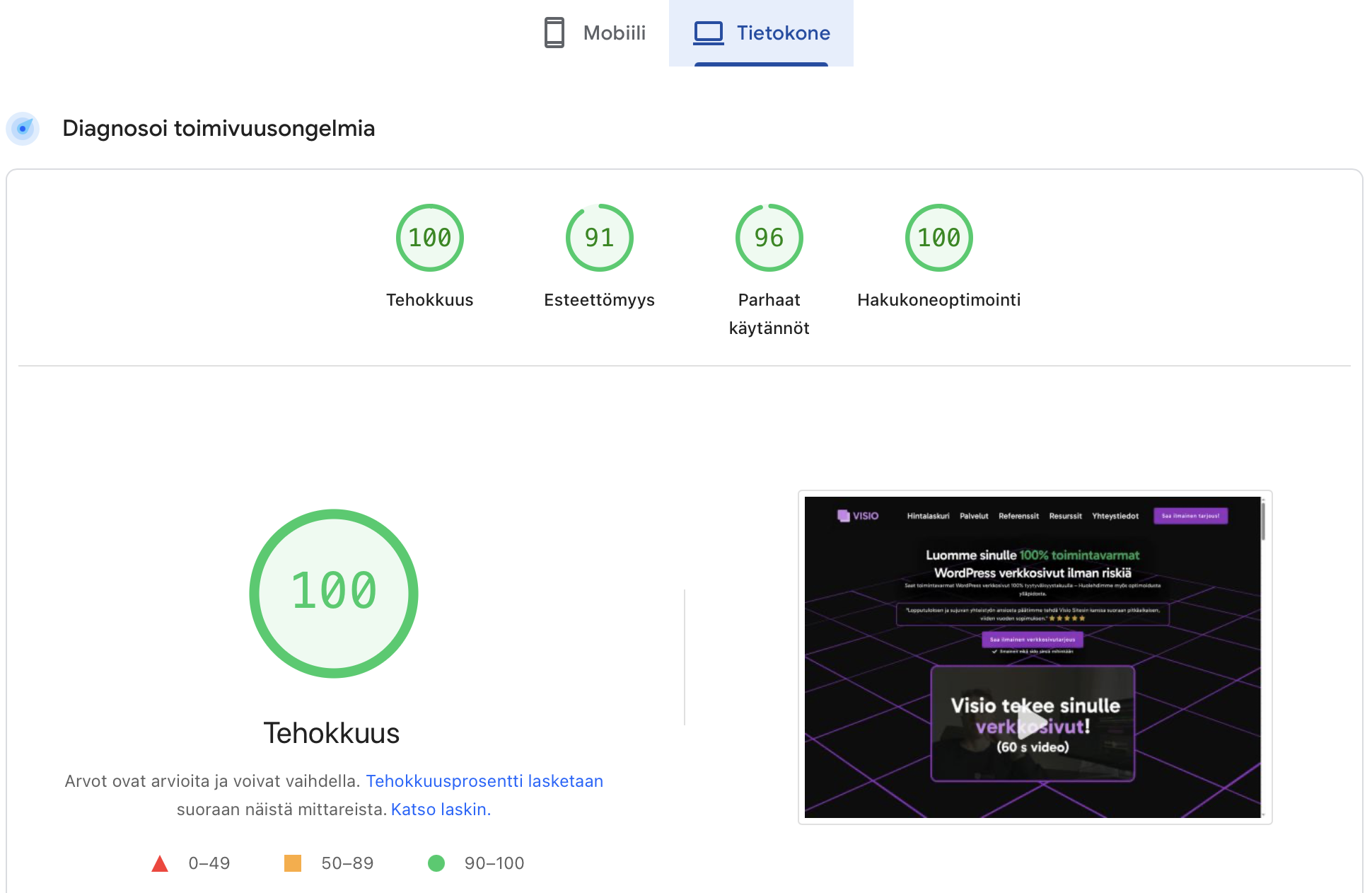Click the large Tehokkuus 100 gauge
The height and width of the screenshot is (893, 1372).
tap(334, 593)
